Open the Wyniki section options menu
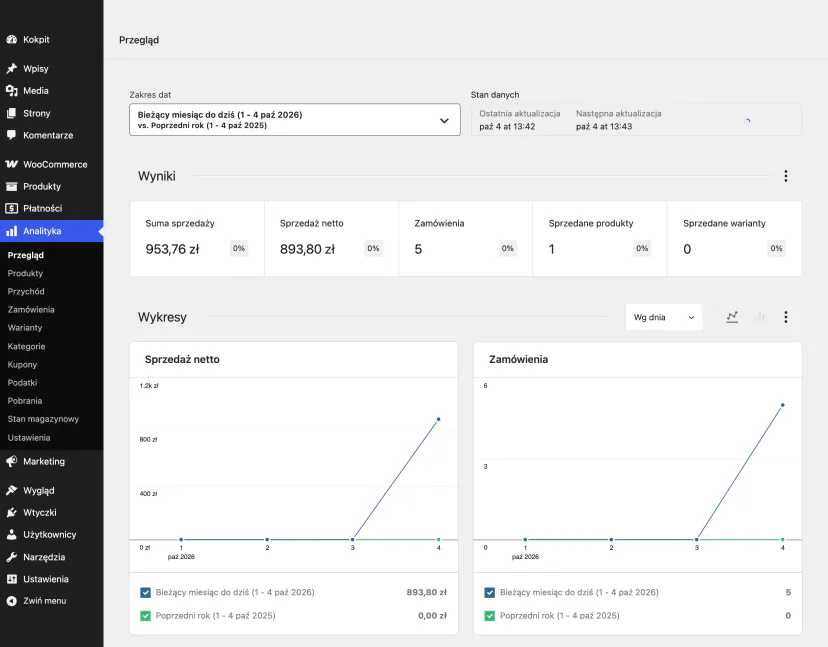Viewport: 828px width, 647px height. pyautogui.click(x=786, y=176)
